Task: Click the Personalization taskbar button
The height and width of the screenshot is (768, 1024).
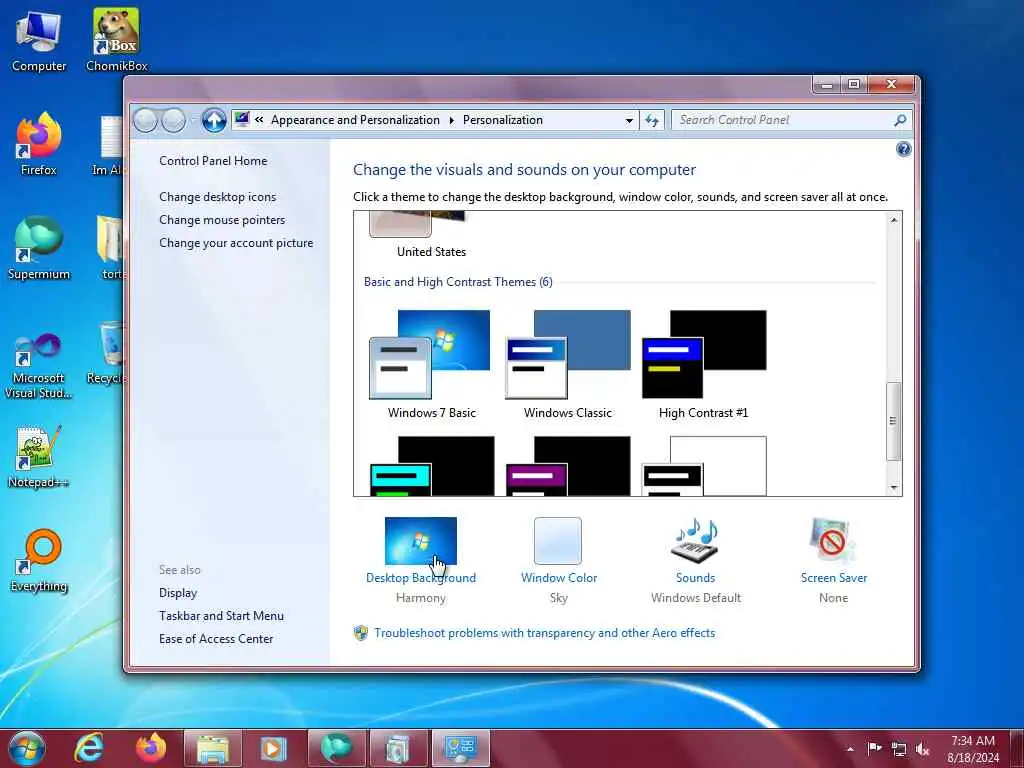Action: [x=460, y=748]
